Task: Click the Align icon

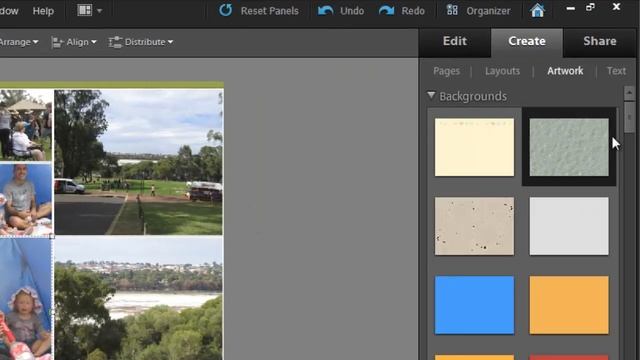Action: point(58,42)
